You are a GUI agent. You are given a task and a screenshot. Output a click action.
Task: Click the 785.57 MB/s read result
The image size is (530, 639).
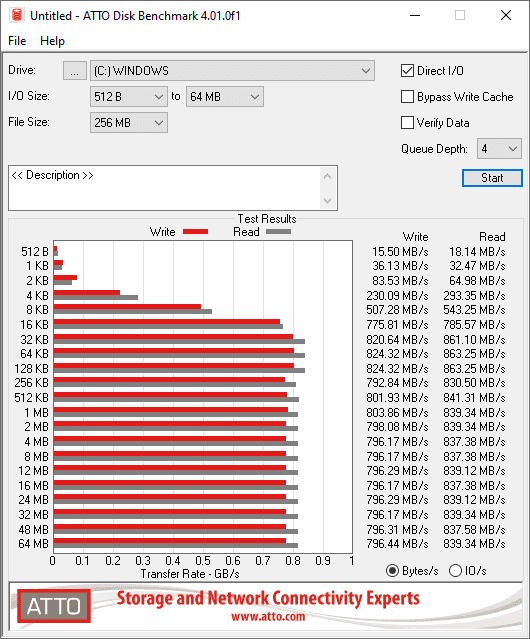(474, 325)
